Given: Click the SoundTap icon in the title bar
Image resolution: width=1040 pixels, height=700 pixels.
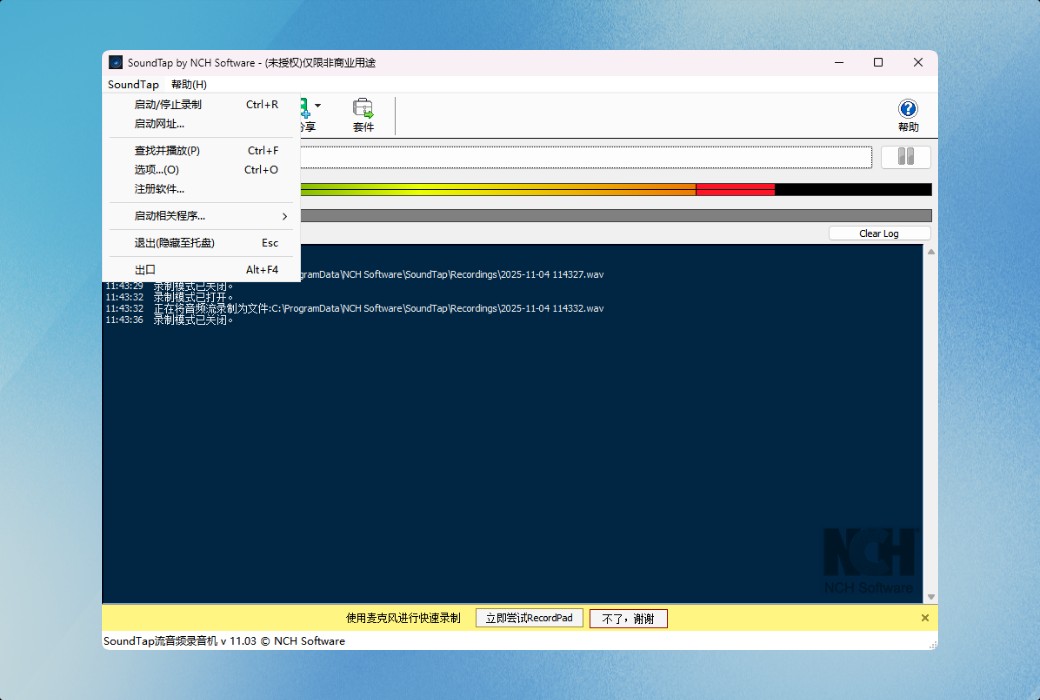Looking at the screenshot, I should 117,62.
